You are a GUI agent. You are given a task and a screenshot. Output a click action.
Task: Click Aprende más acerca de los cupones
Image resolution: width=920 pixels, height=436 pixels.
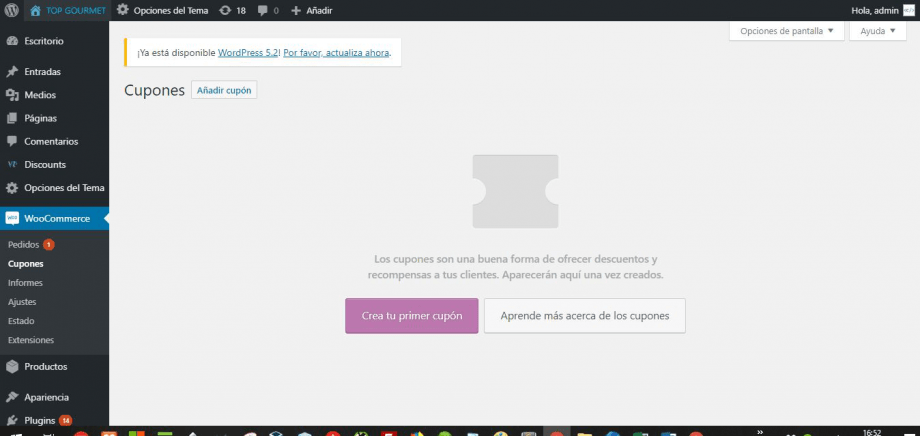[584, 316]
